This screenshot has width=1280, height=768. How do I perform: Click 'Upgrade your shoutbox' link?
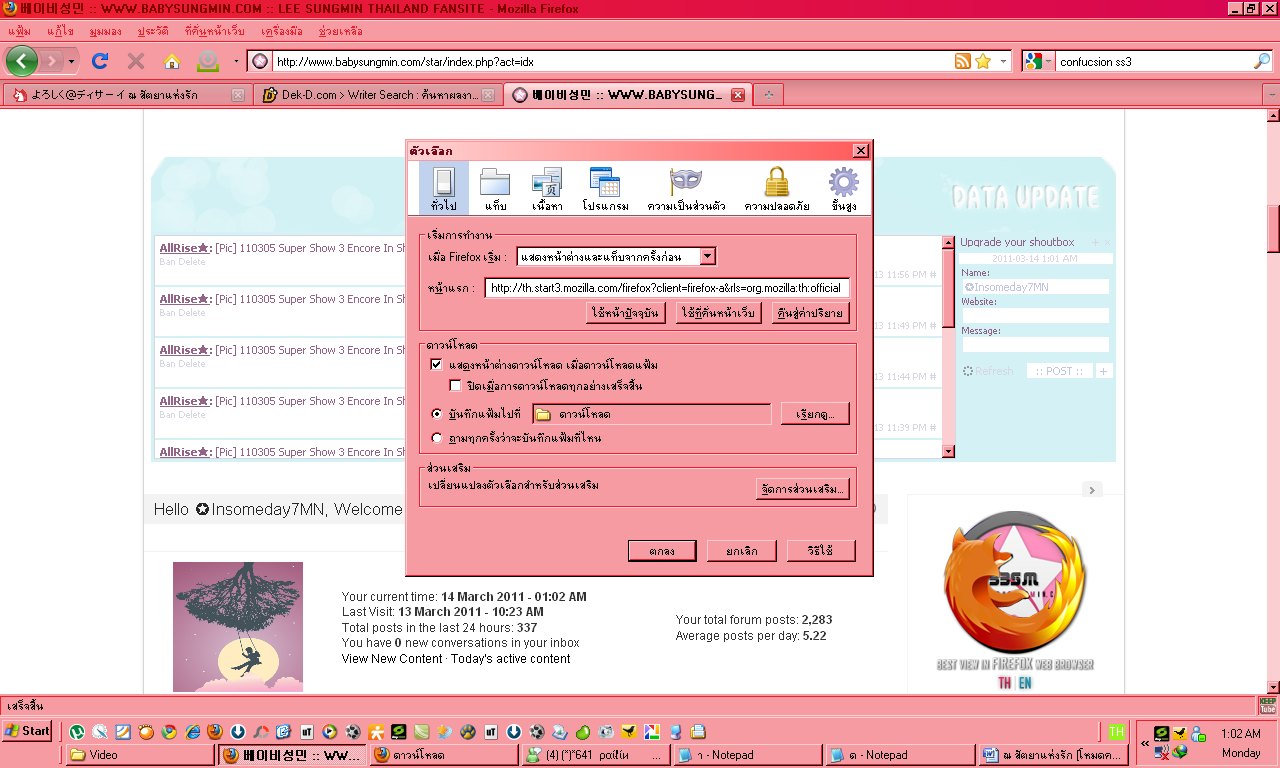1017,242
